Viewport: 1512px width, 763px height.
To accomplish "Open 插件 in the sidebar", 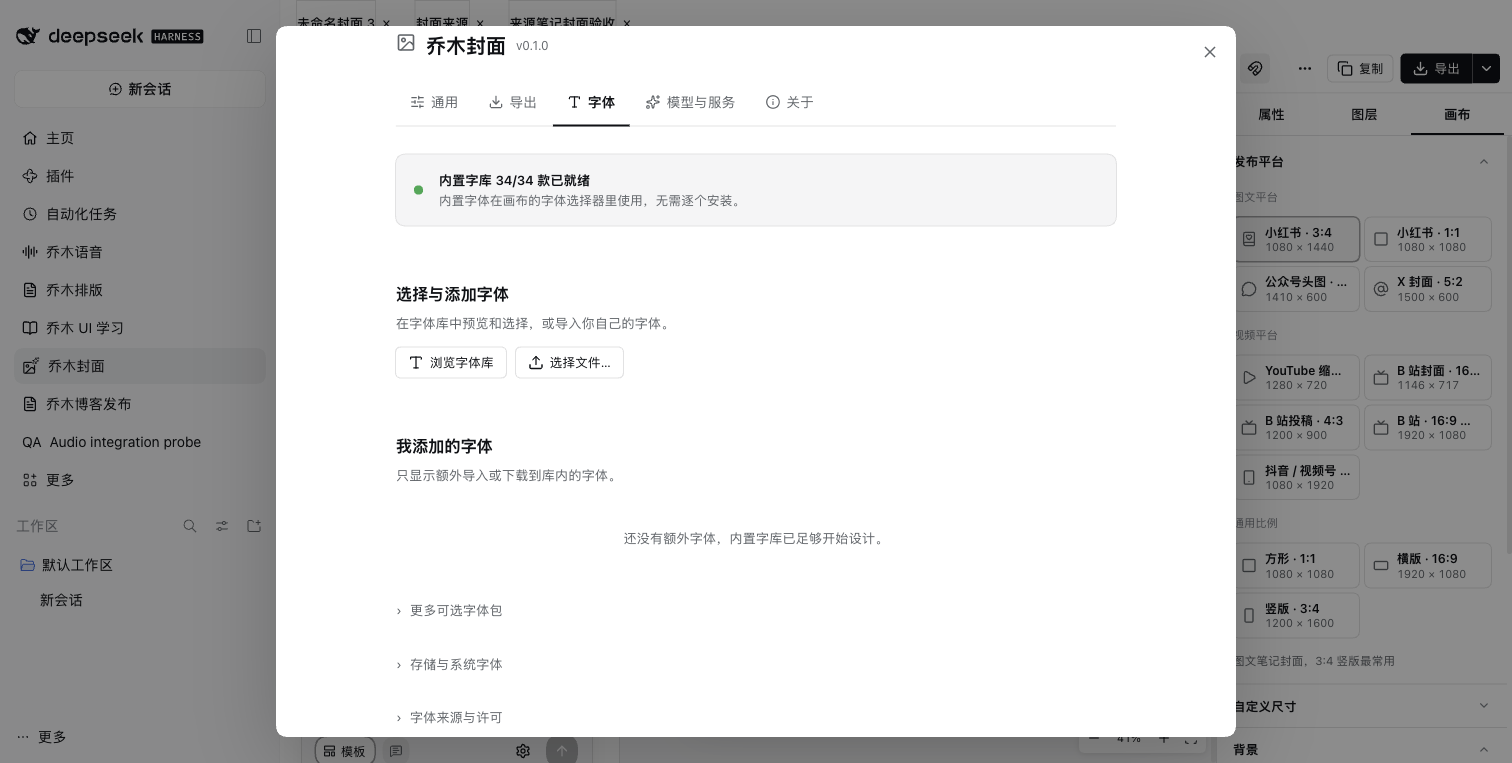I will click(140, 176).
